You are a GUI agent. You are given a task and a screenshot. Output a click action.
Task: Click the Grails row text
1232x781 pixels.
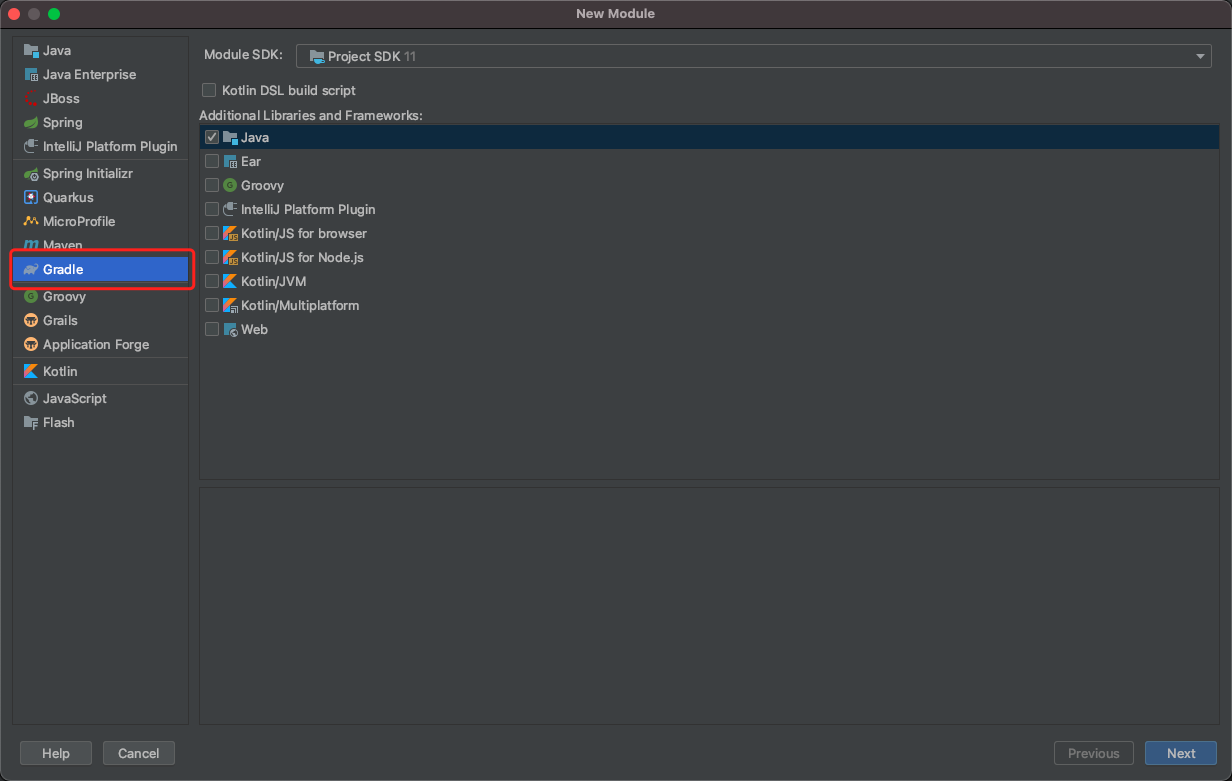coord(60,320)
